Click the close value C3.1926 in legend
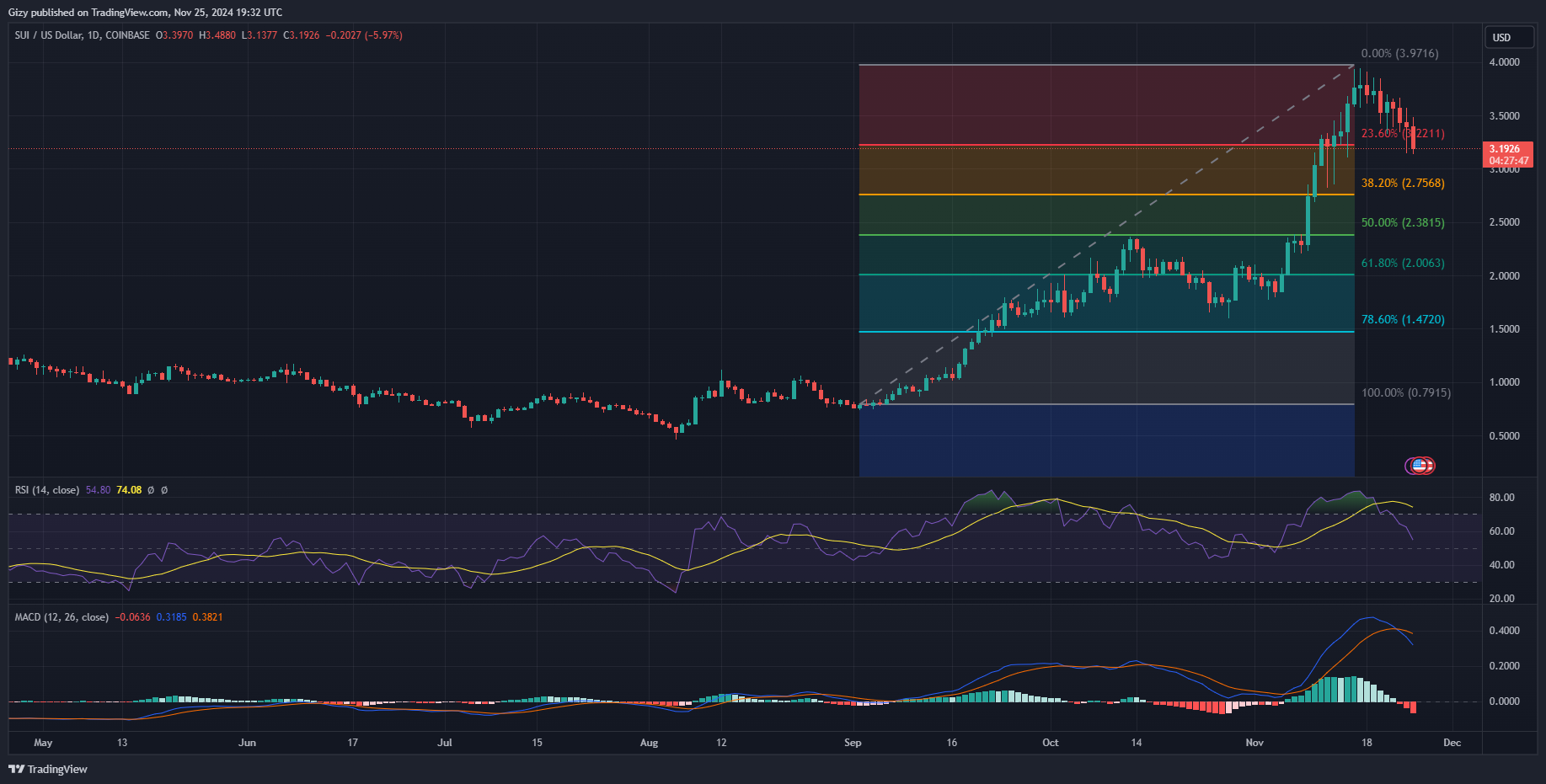1546x784 pixels. point(302,35)
